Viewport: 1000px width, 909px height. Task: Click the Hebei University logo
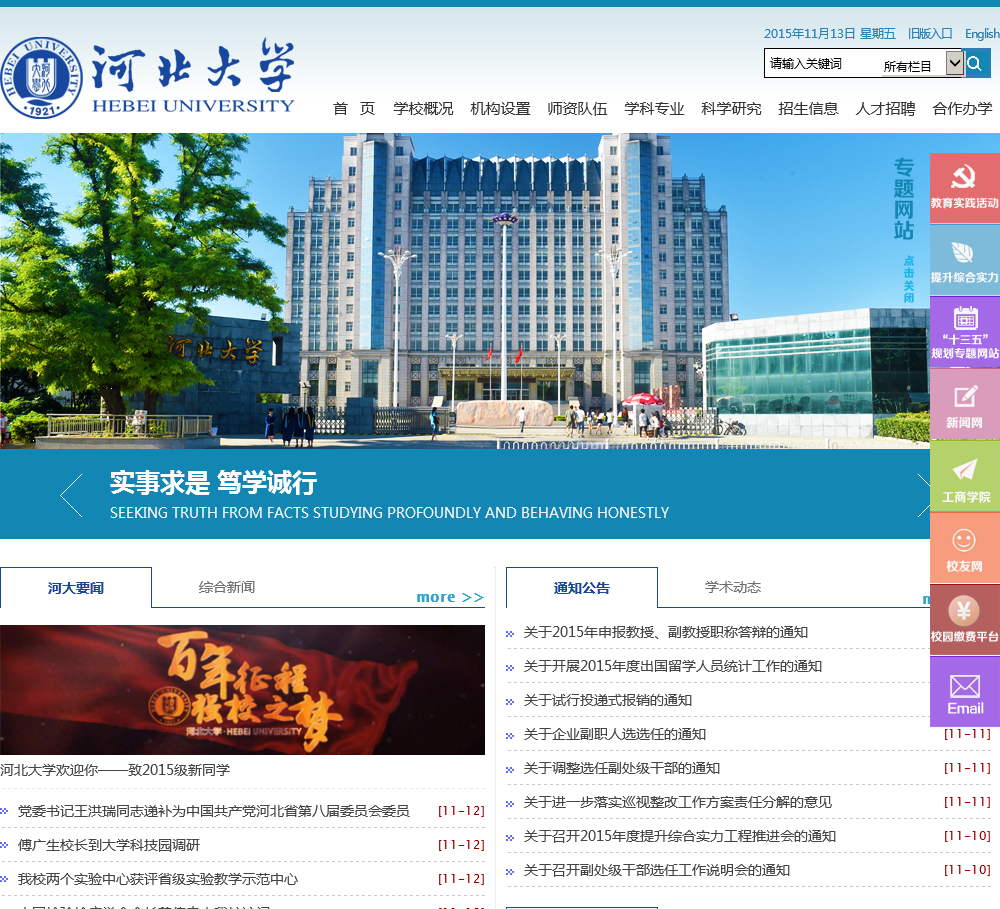[148, 77]
